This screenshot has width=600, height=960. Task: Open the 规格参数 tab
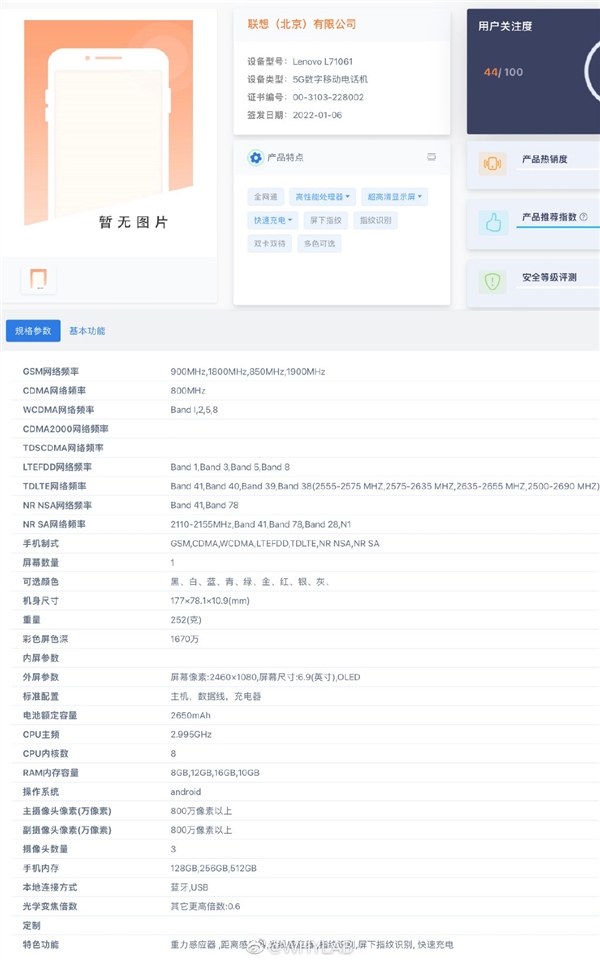[33, 331]
